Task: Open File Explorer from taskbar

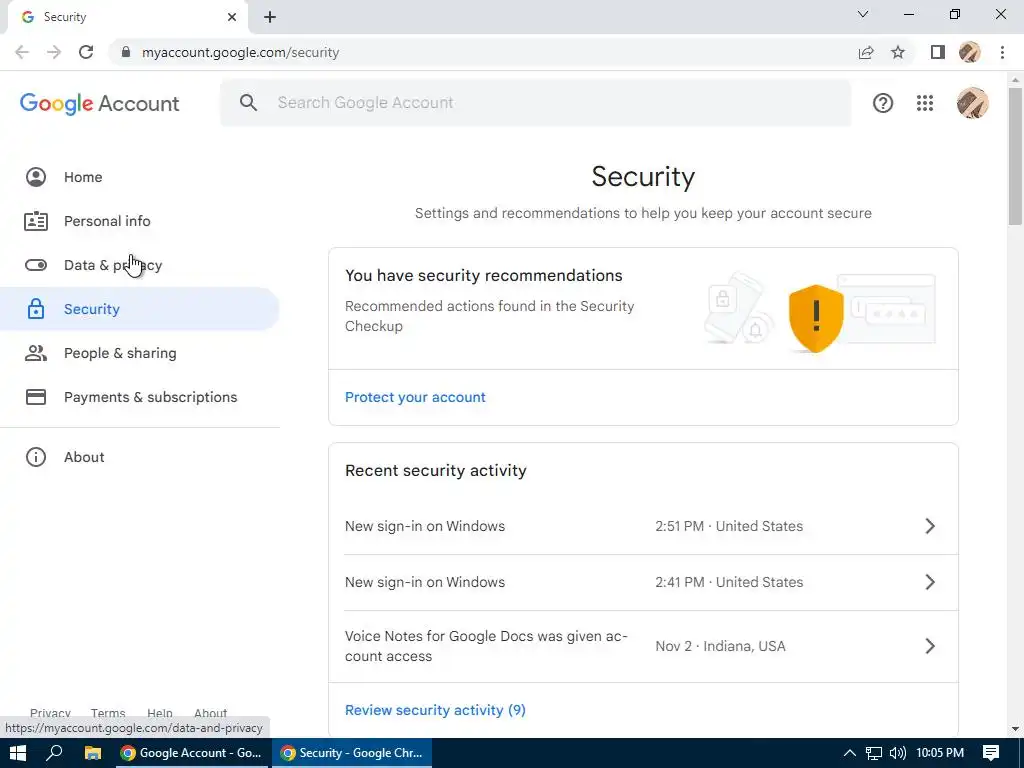Action: coord(93,753)
